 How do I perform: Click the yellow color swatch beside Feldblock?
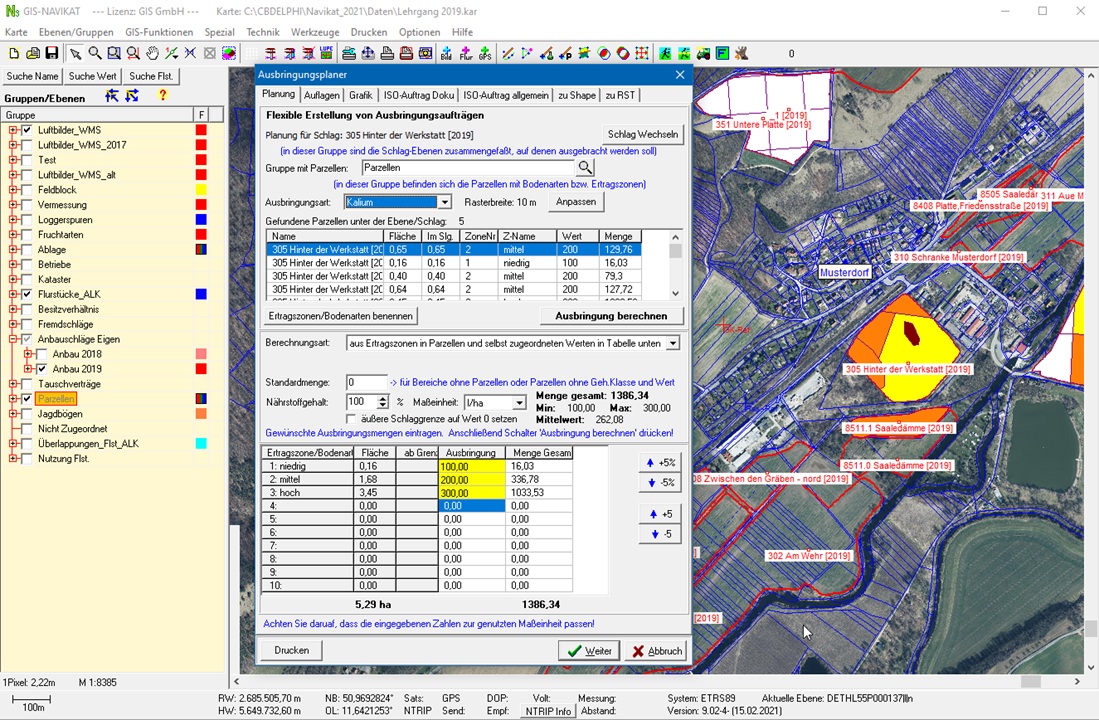click(201, 190)
